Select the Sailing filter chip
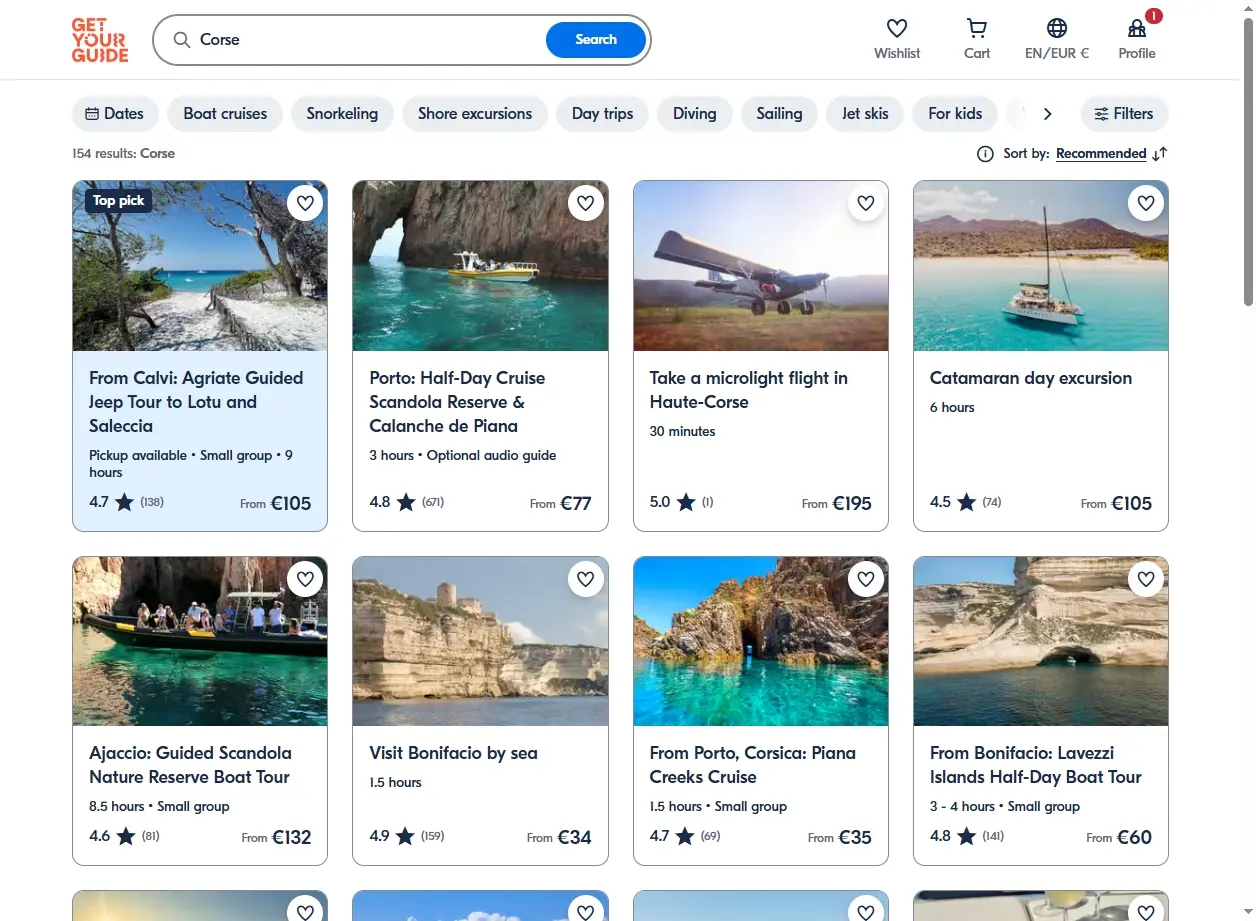1256x921 pixels. click(779, 114)
